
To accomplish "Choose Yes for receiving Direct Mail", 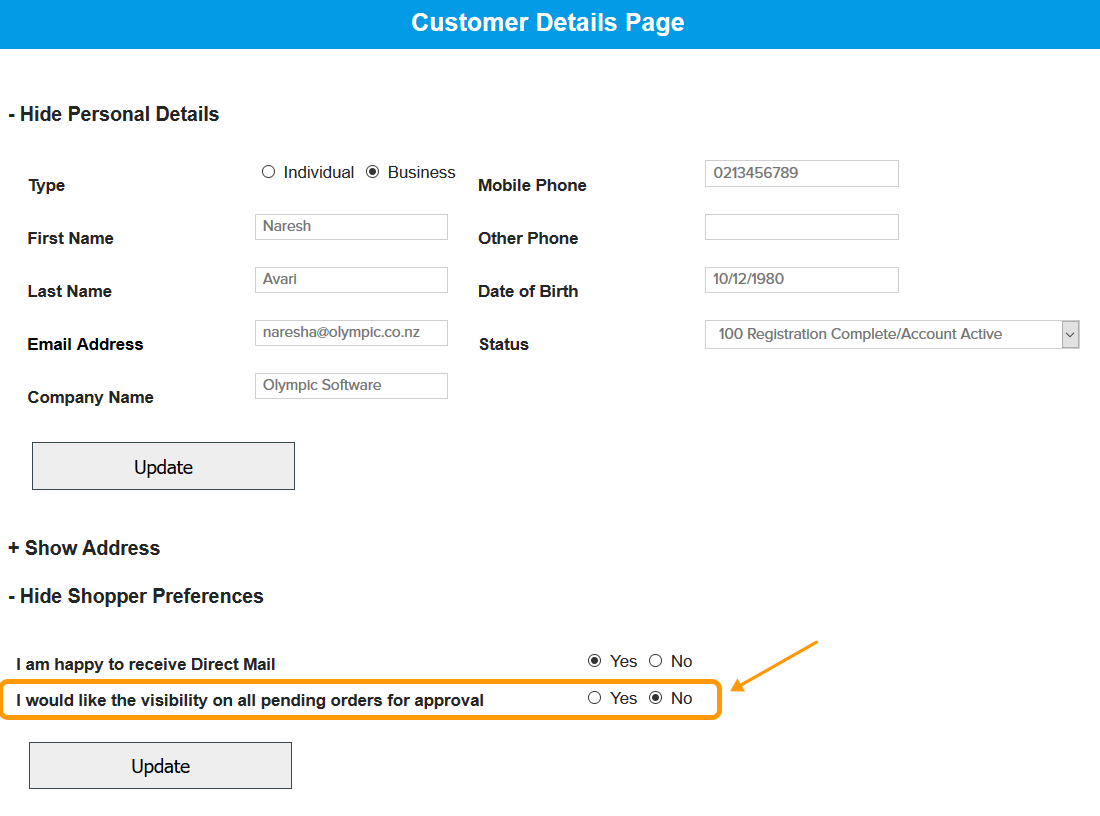I will coord(593,661).
